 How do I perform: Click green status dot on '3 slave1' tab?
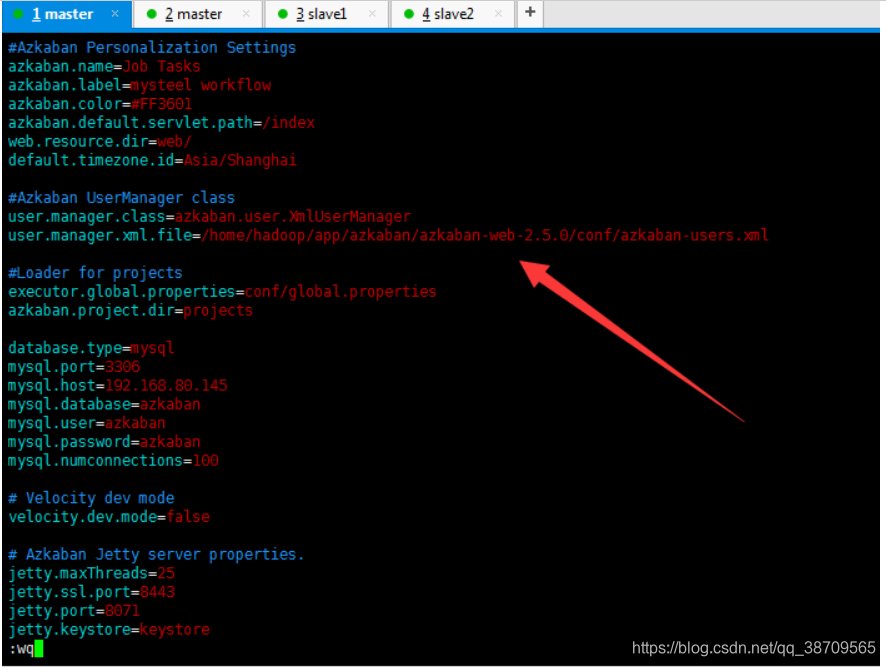click(x=283, y=14)
